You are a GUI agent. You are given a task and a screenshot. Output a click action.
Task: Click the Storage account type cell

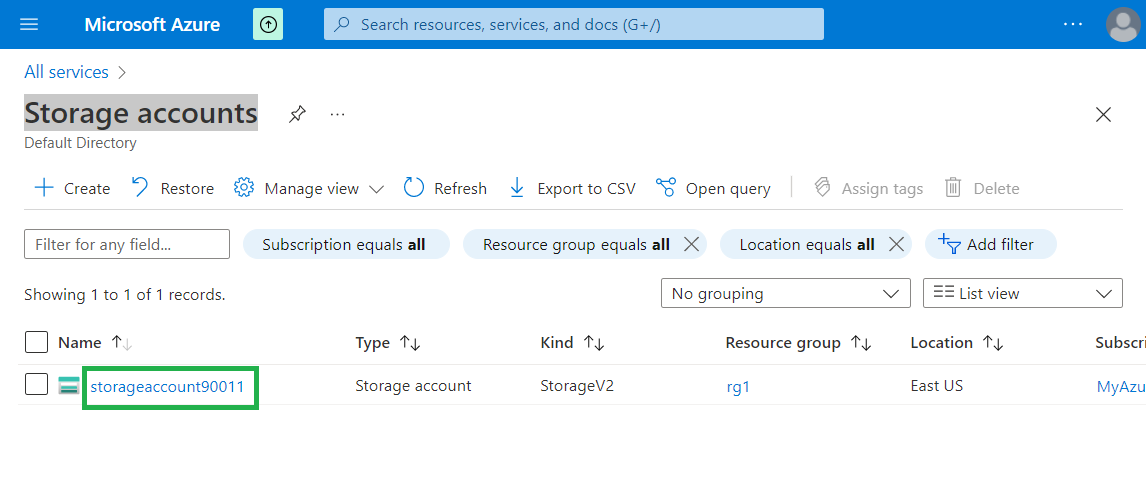click(413, 385)
